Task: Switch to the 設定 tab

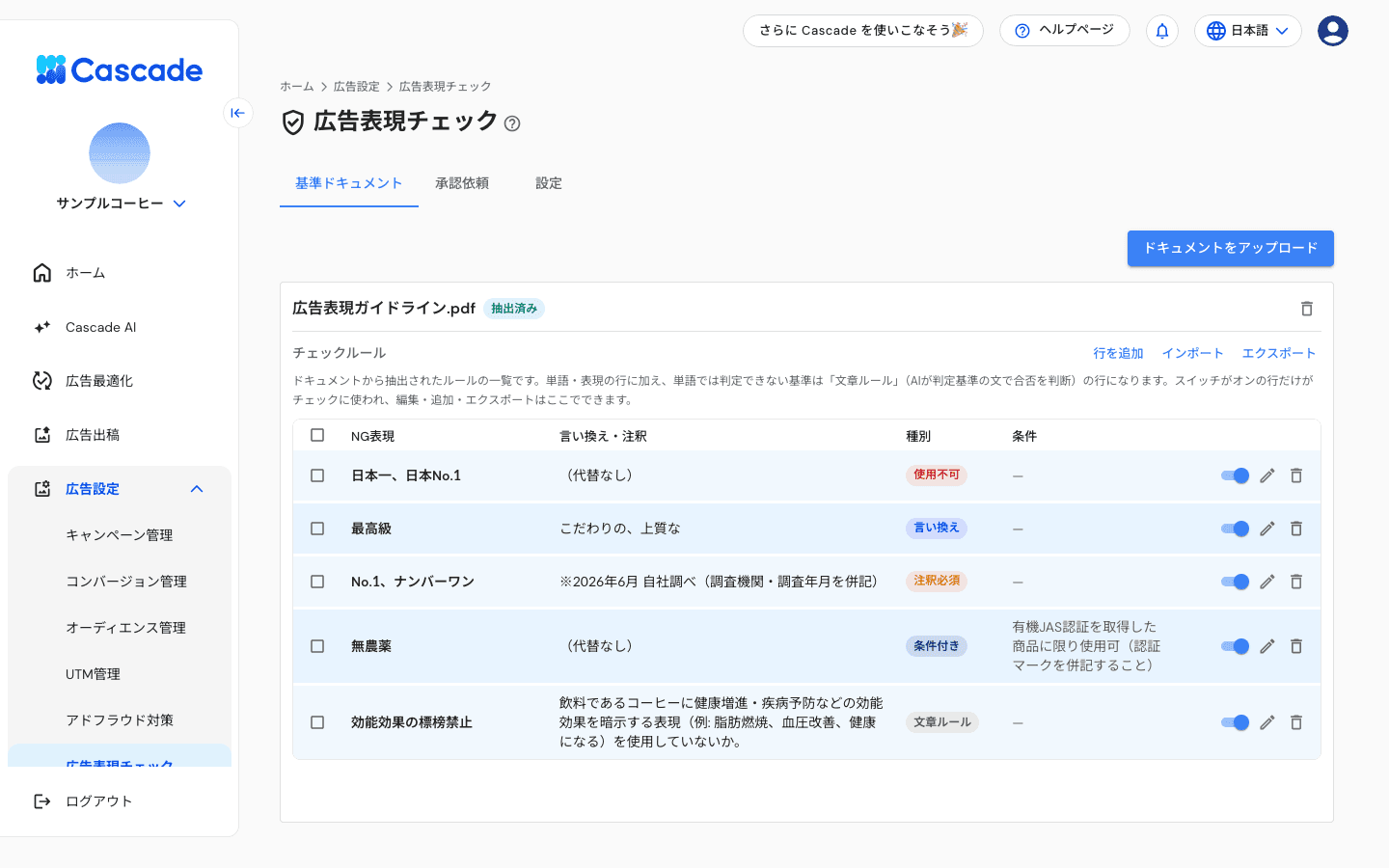Action: pos(549,183)
